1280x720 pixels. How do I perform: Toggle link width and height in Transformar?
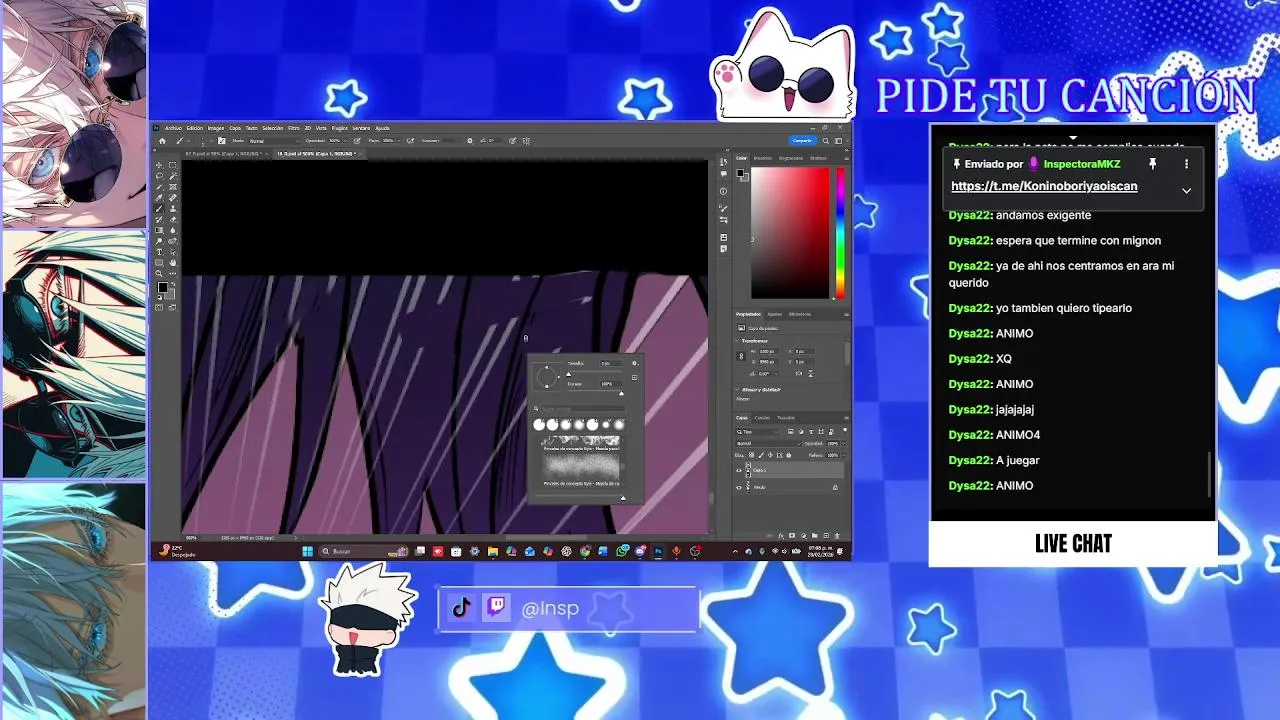[x=741, y=356]
